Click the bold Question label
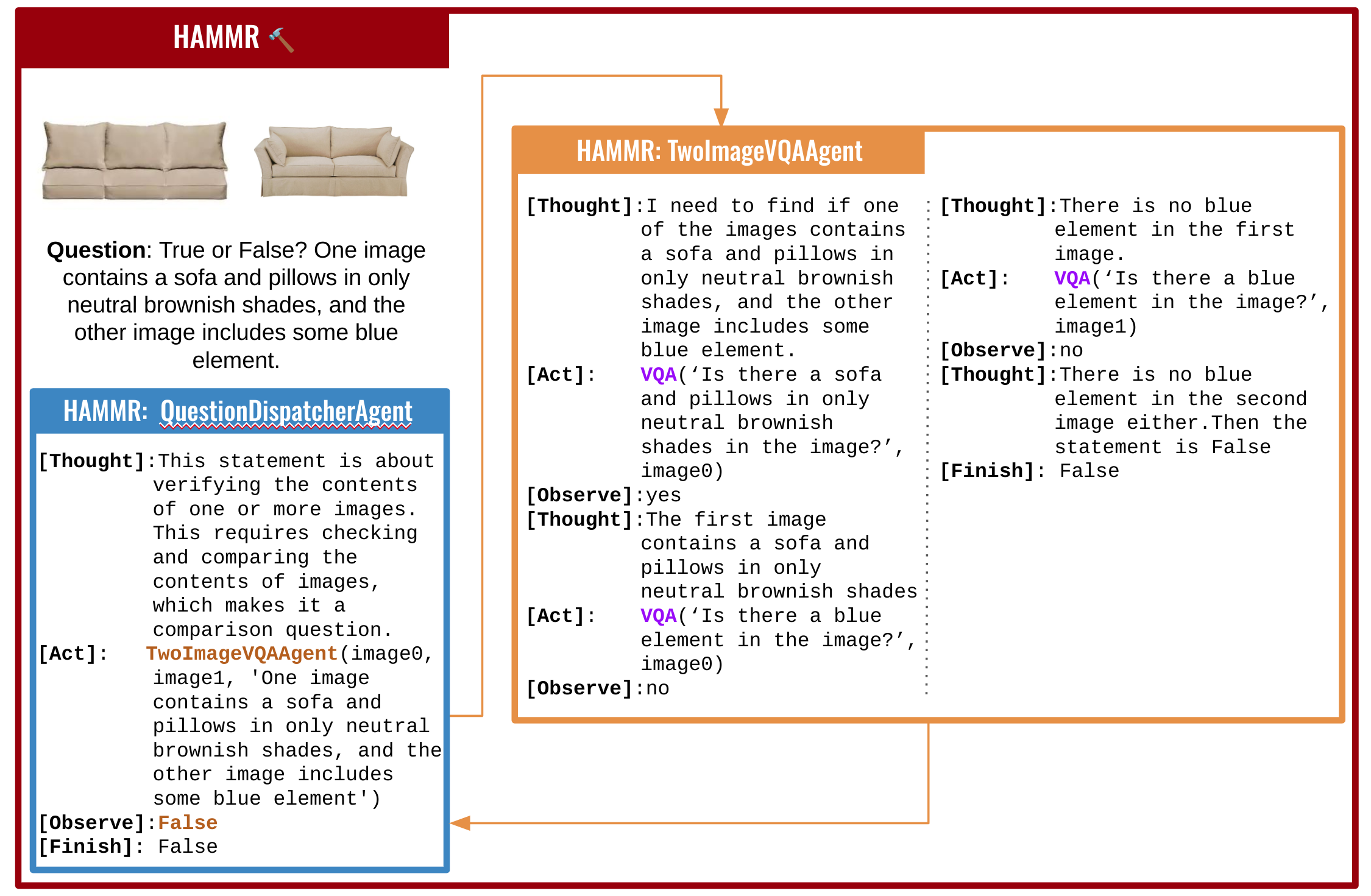The image size is (1371, 896). point(96,250)
